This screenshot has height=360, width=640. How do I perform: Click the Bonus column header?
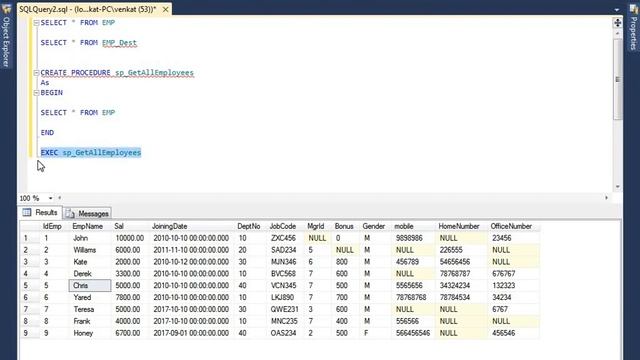tap(346, 226)
